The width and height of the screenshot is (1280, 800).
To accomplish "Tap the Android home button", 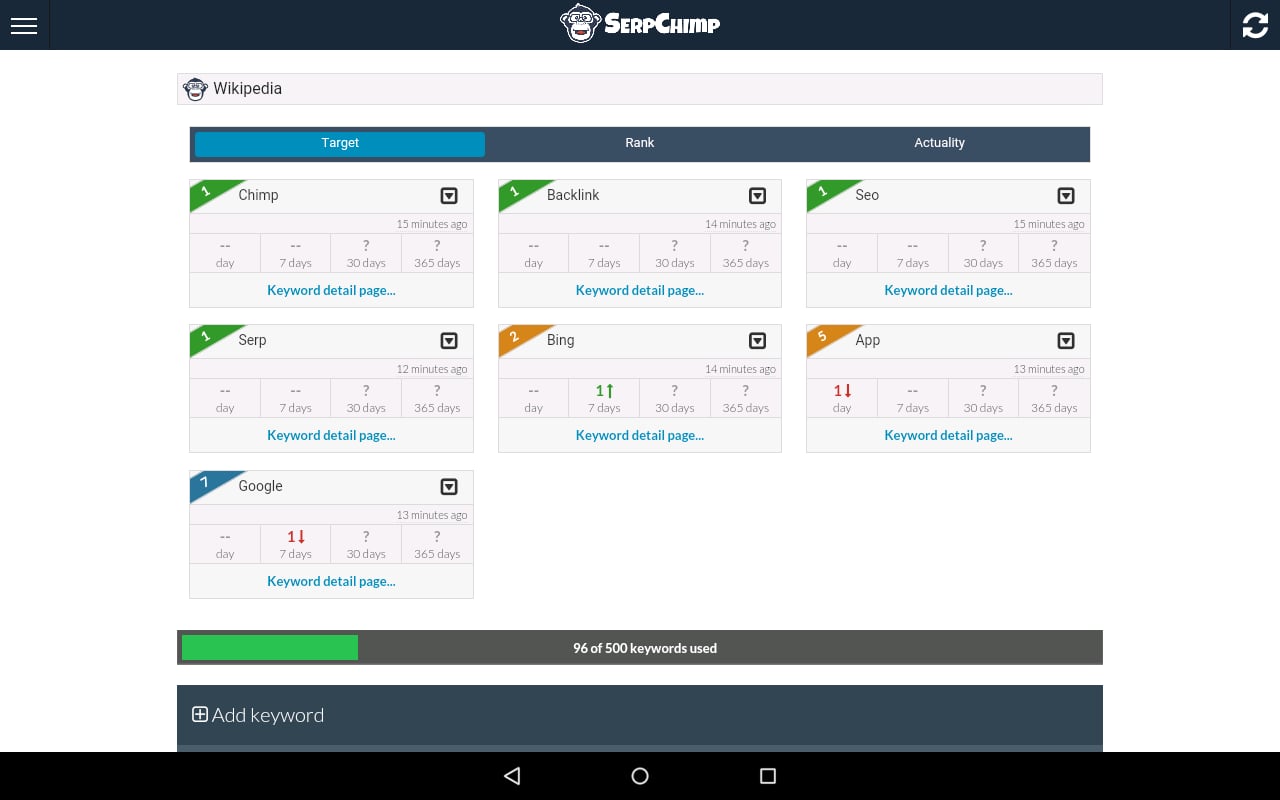I will [640, 776].
